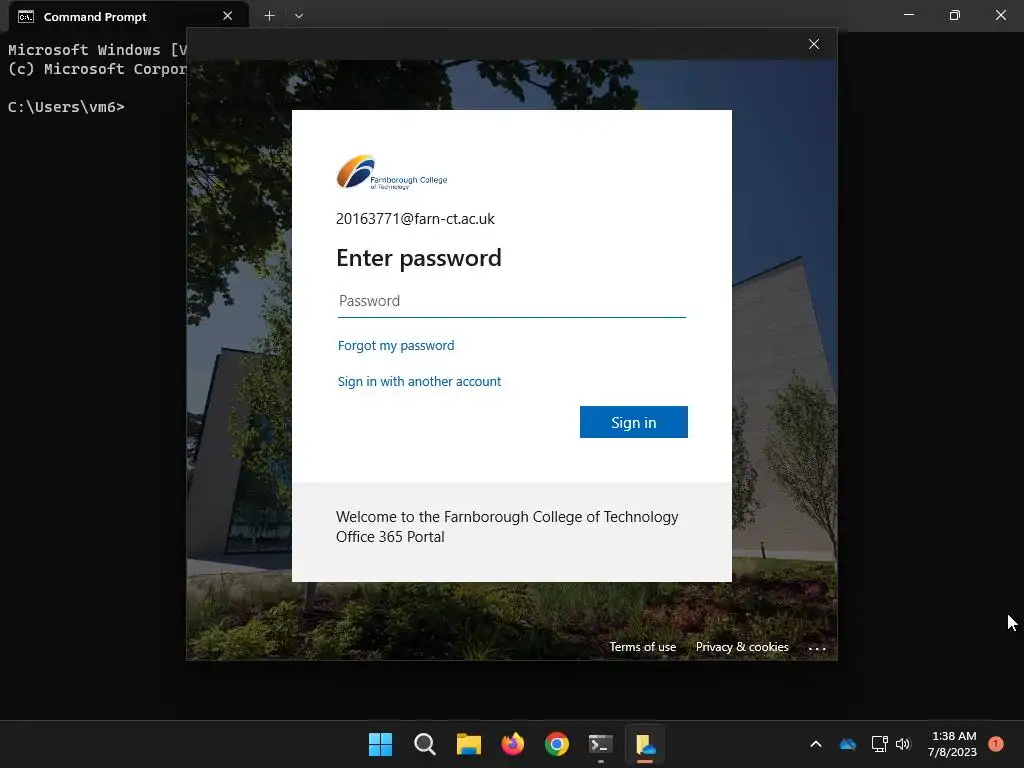Close the Command Prompt tab
The height and width of the screenshot is (768, 1024).
coord(227,16)
